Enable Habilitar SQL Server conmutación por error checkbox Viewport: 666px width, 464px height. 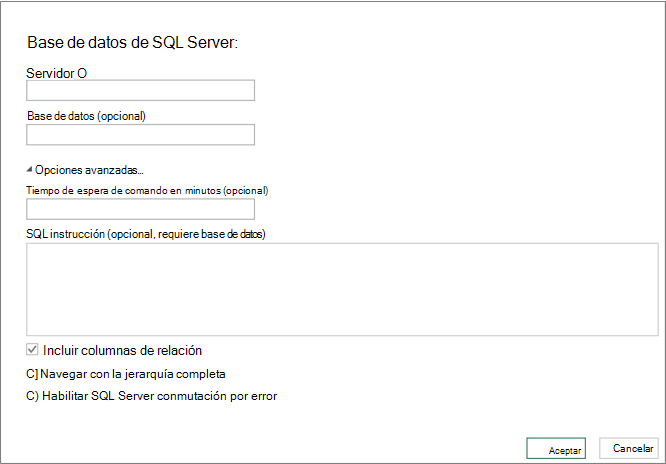click(33, 395)
